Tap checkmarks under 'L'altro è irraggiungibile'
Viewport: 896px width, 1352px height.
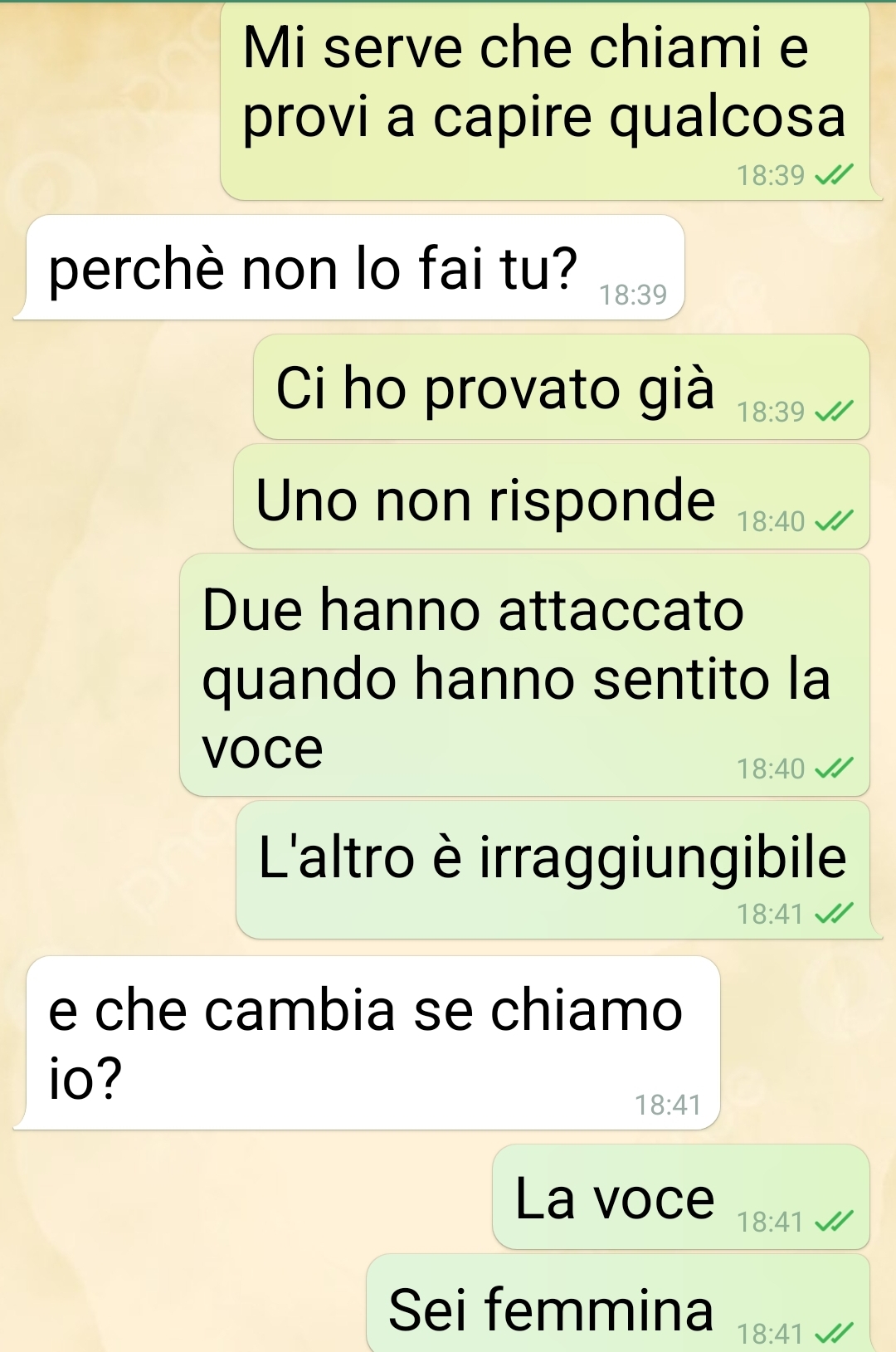pos(834,914)
